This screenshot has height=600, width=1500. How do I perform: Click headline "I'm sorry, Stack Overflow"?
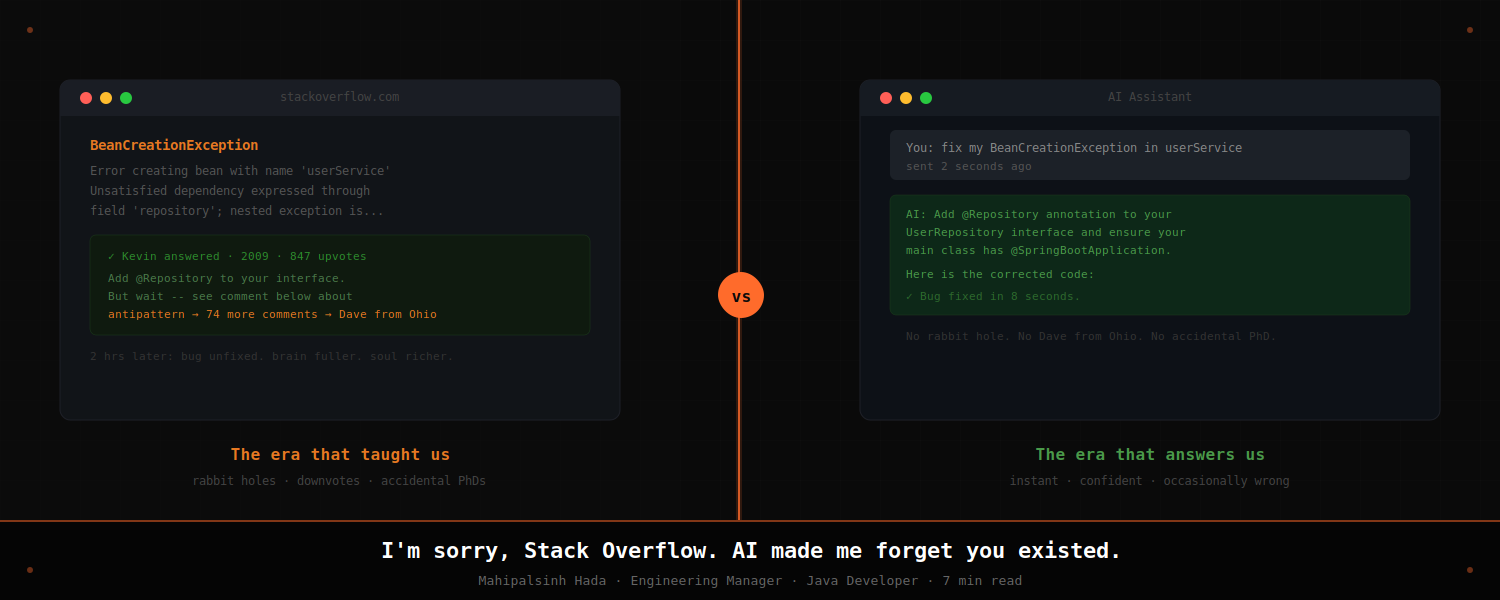(x=751, y=550)
